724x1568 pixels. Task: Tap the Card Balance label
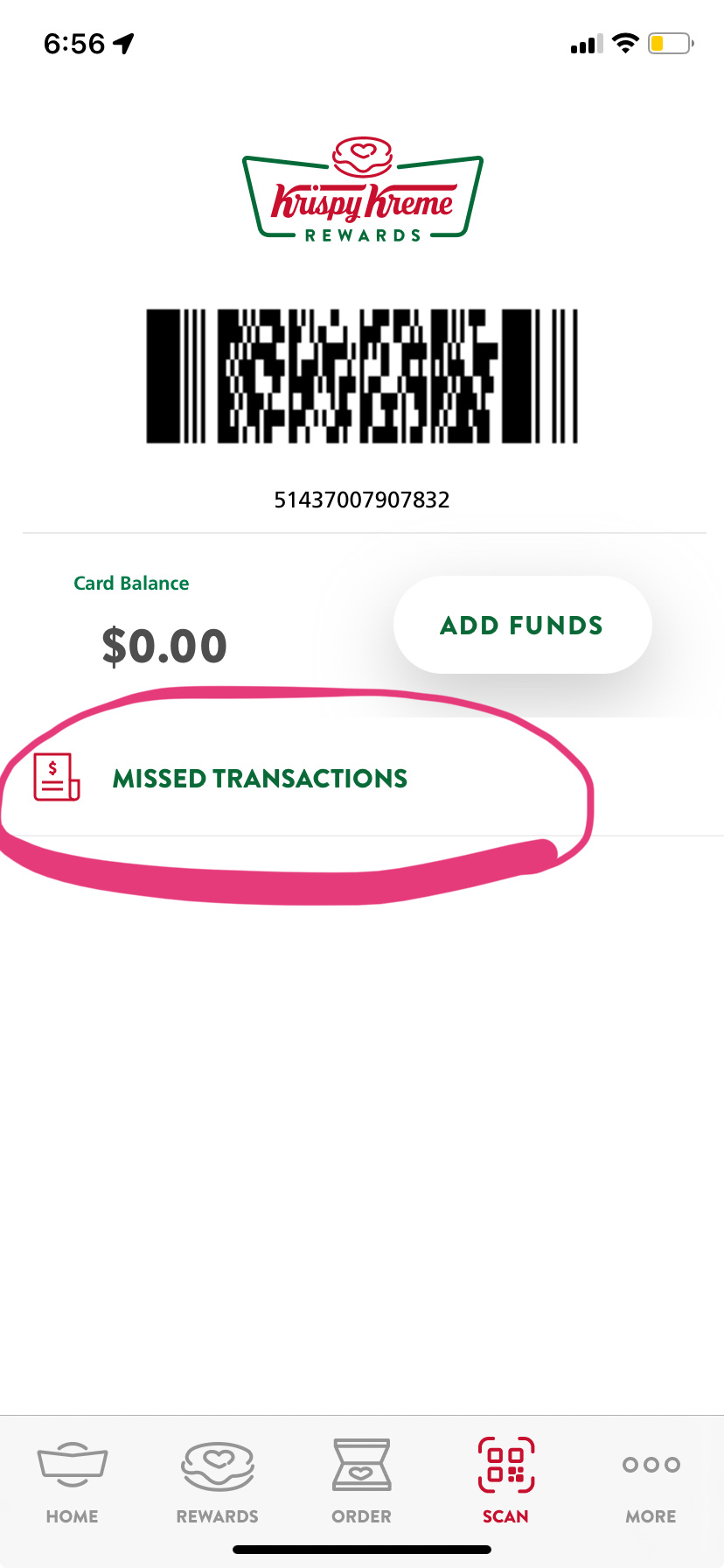pos(131,584)
